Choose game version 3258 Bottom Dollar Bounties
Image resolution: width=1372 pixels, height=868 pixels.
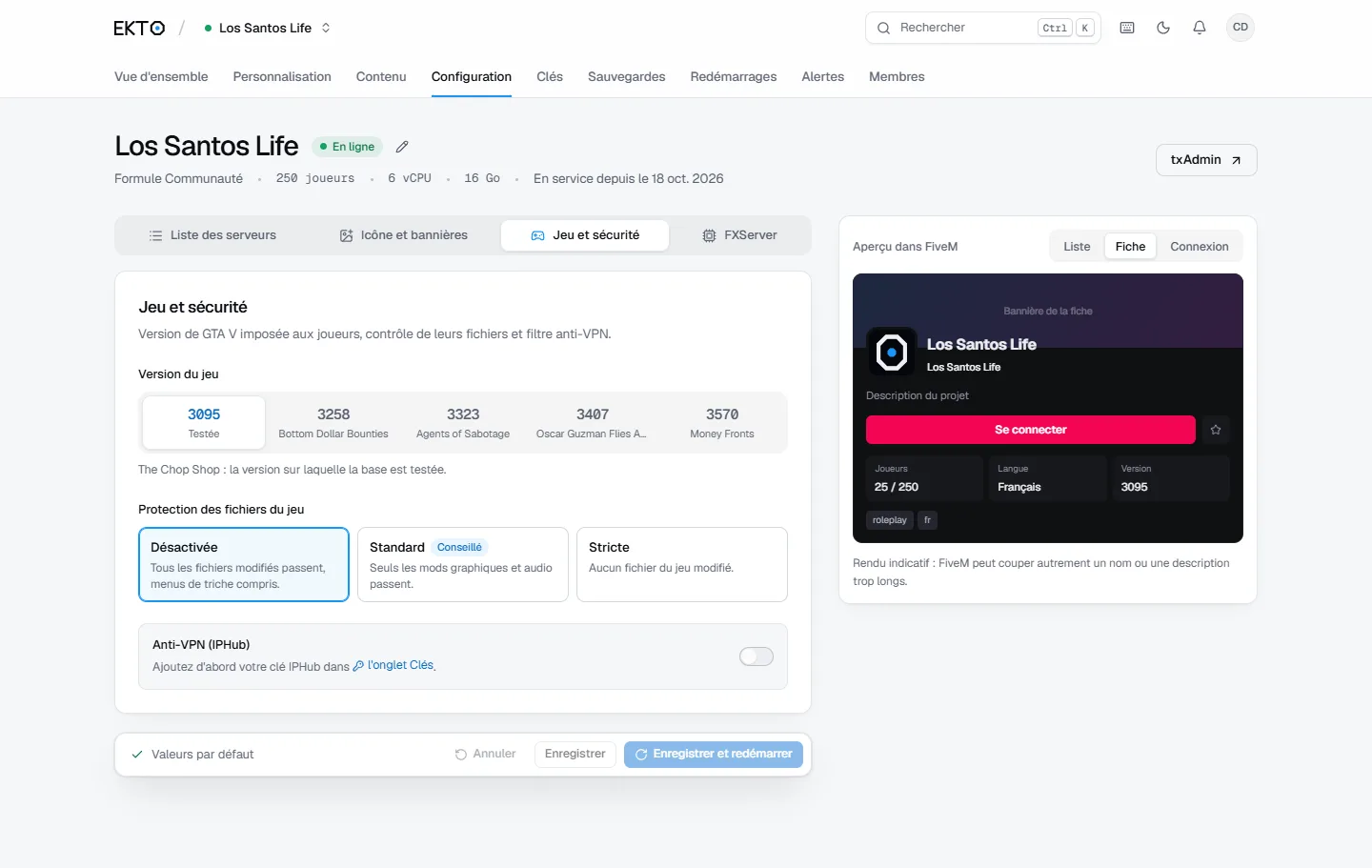tap(333, 423)
